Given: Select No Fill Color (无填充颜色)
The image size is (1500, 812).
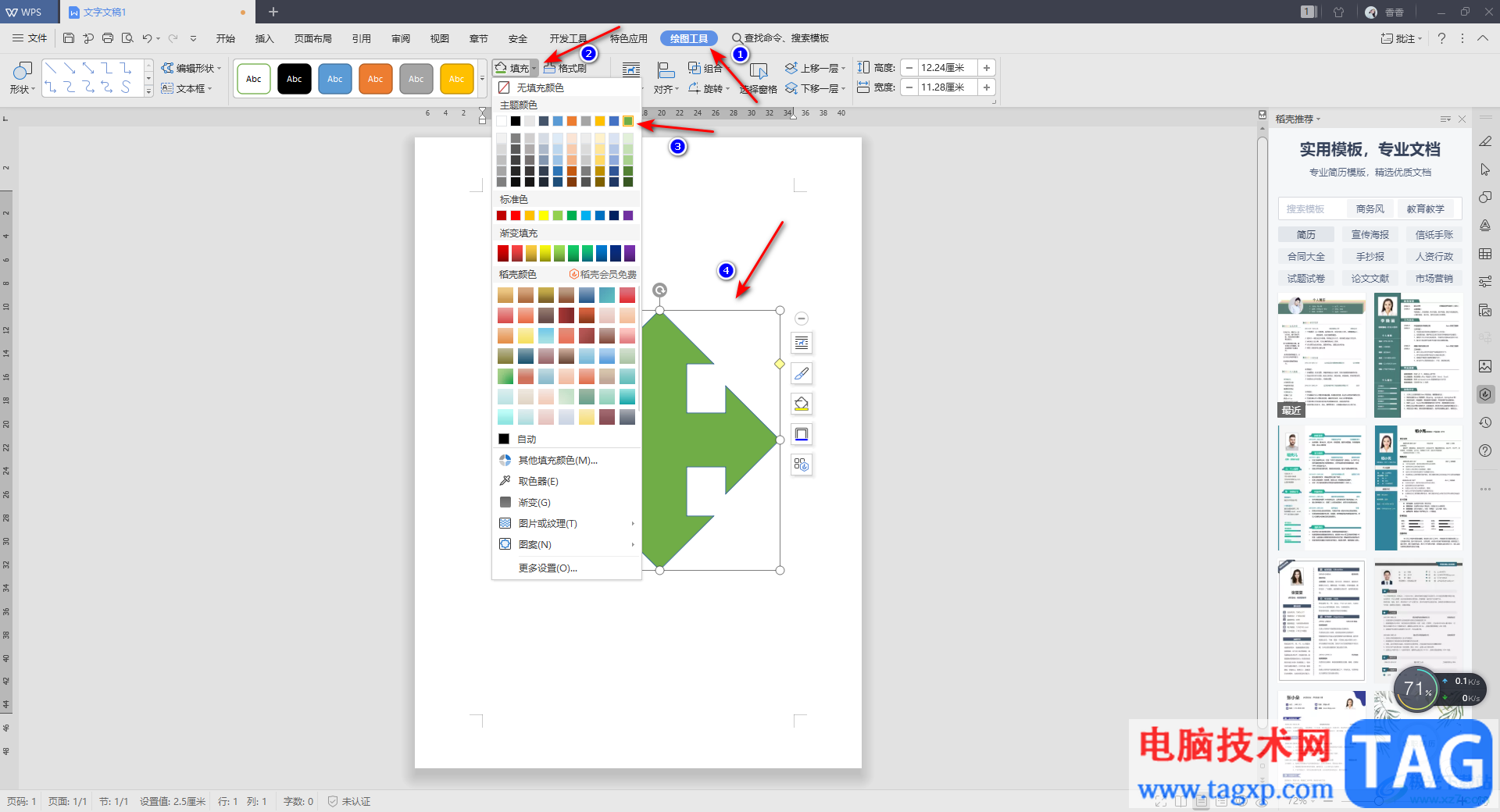Looking at the screenshot, I should point(566,87).
